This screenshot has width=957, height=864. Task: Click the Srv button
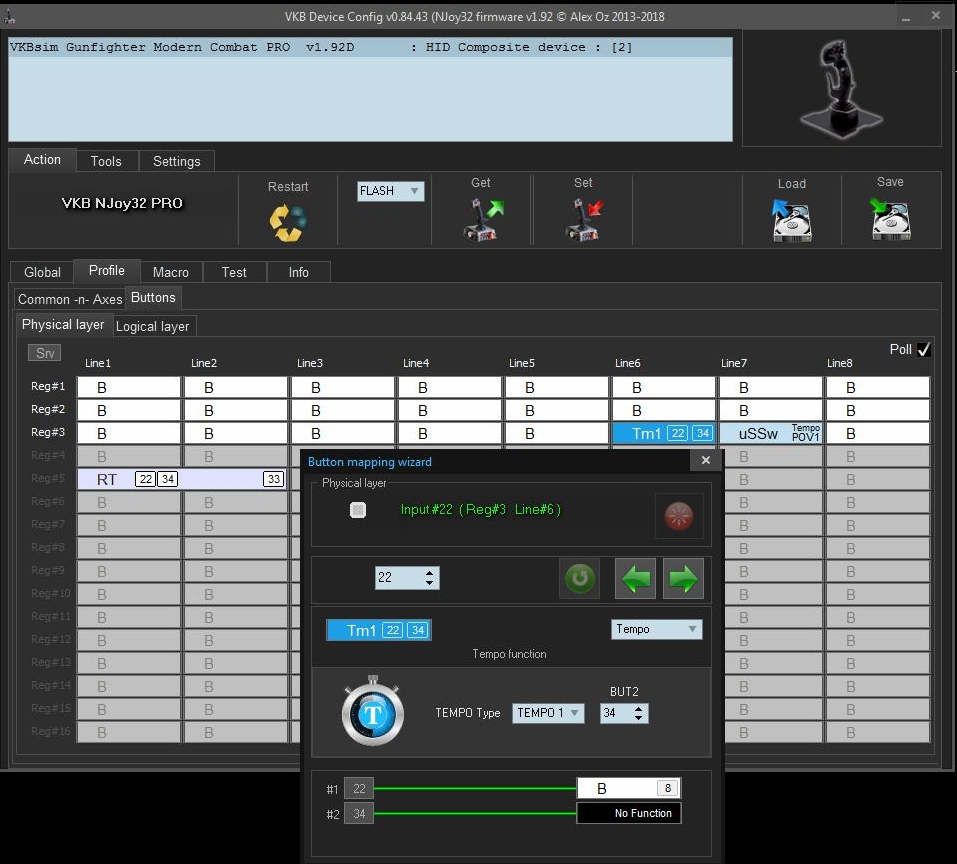tap(45, 353)
